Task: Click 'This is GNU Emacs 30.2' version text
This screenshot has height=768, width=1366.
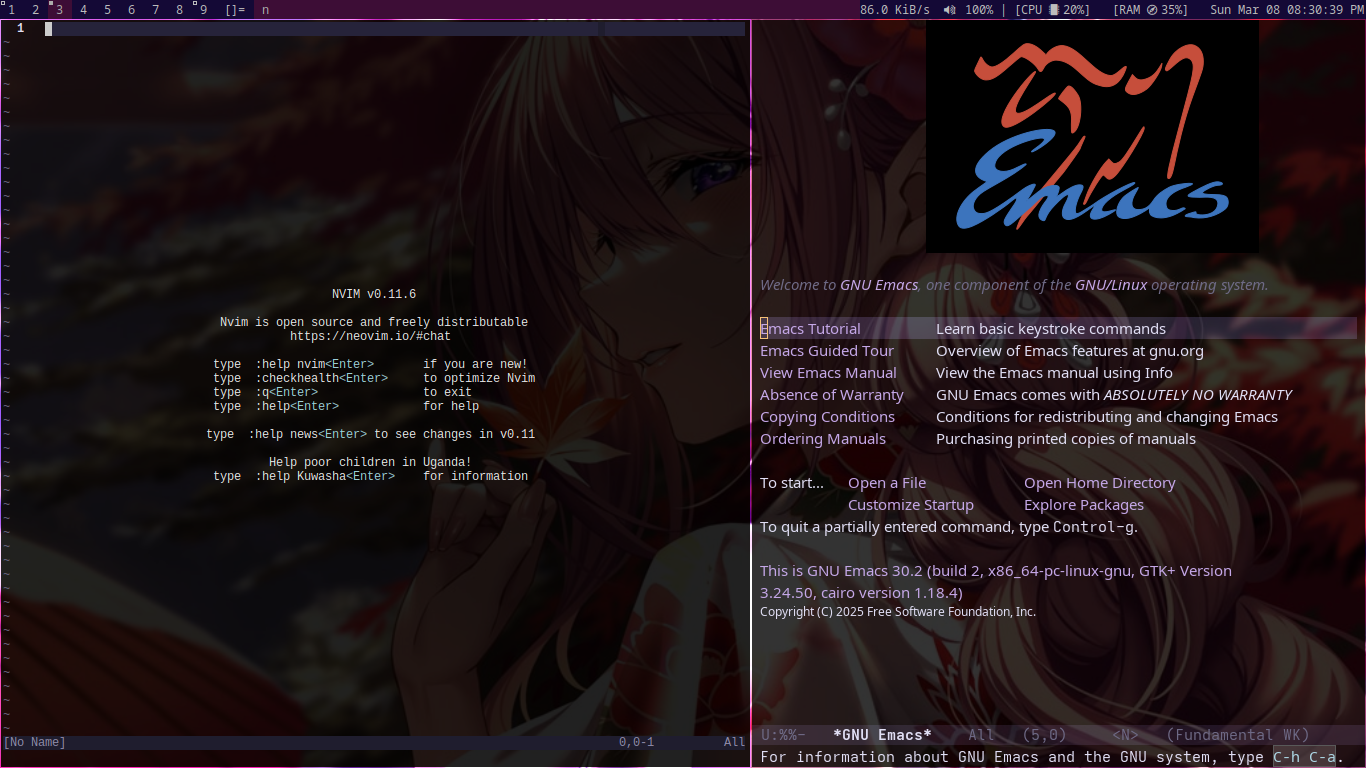Action: click(841, 571)
